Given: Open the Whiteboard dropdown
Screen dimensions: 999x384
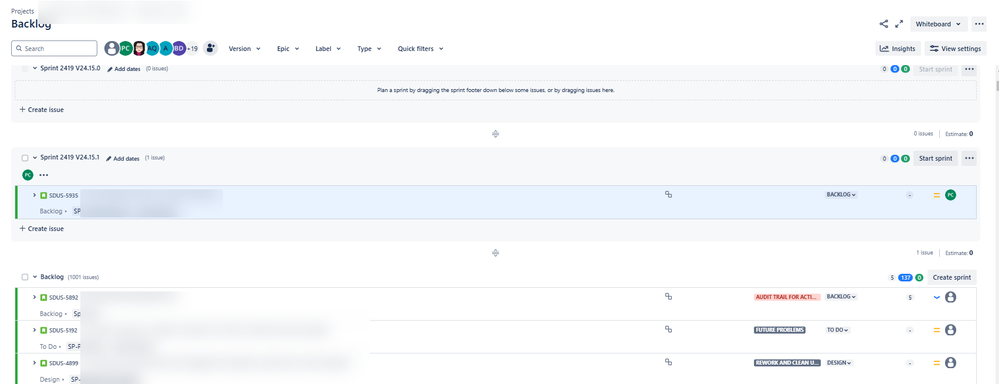Looking at the screenshot, I should point(938,24).
